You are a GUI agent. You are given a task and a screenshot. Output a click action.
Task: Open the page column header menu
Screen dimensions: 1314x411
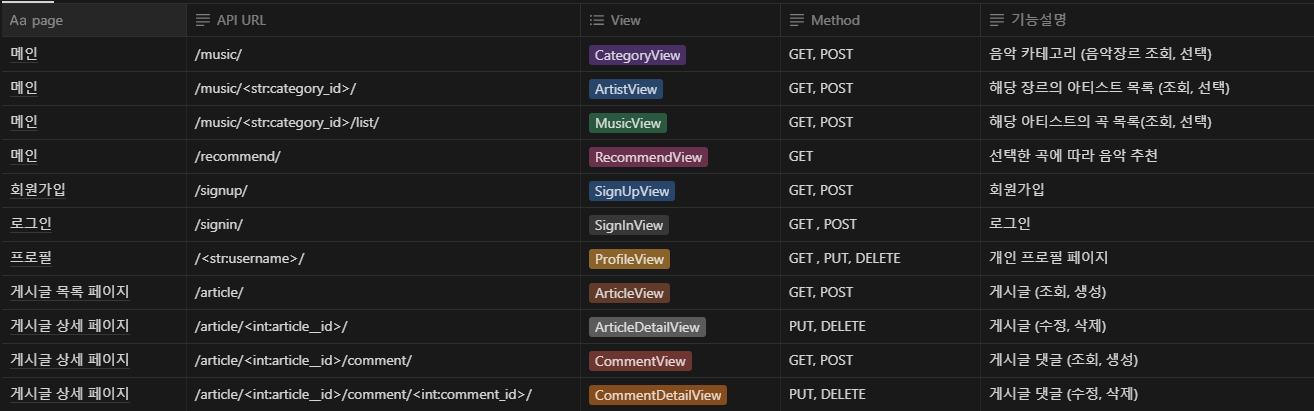click(x=93, y=20)
